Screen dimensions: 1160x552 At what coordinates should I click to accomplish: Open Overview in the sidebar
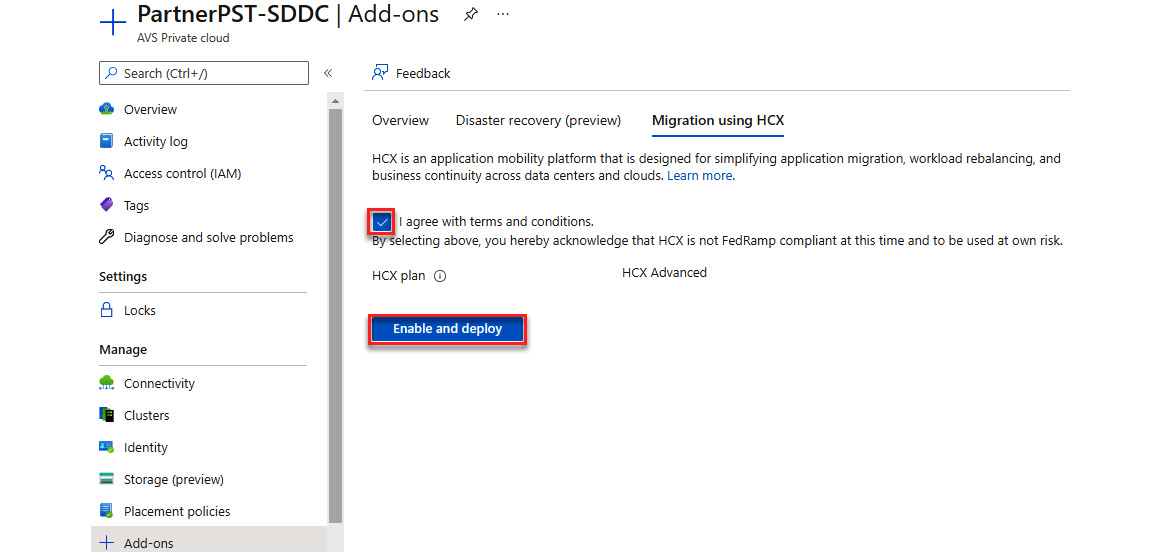[x=150, y=110]
